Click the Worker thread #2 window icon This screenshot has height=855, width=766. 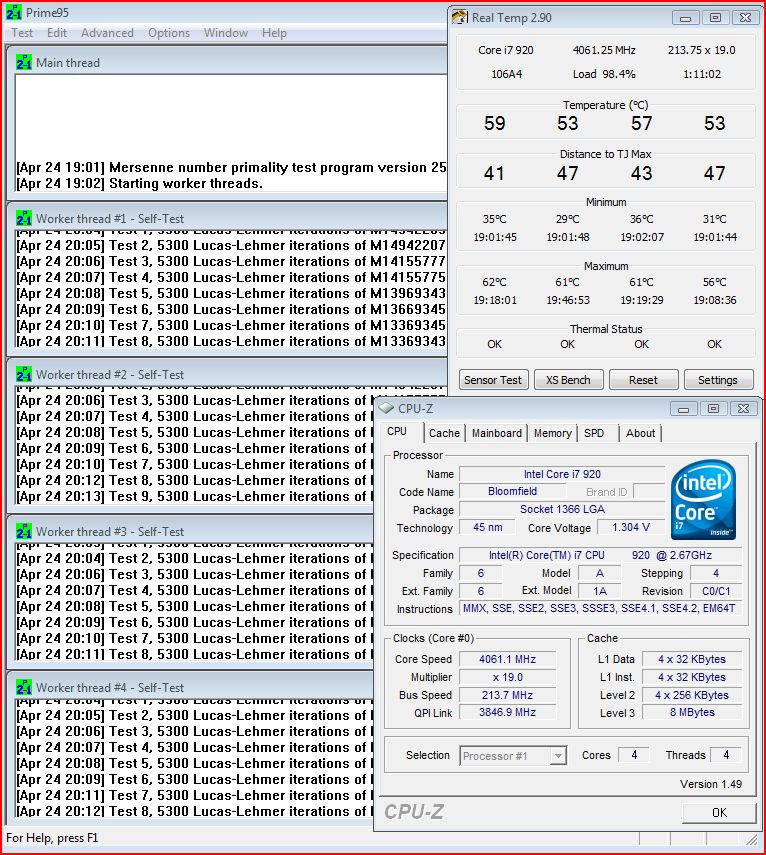(24, 374)
